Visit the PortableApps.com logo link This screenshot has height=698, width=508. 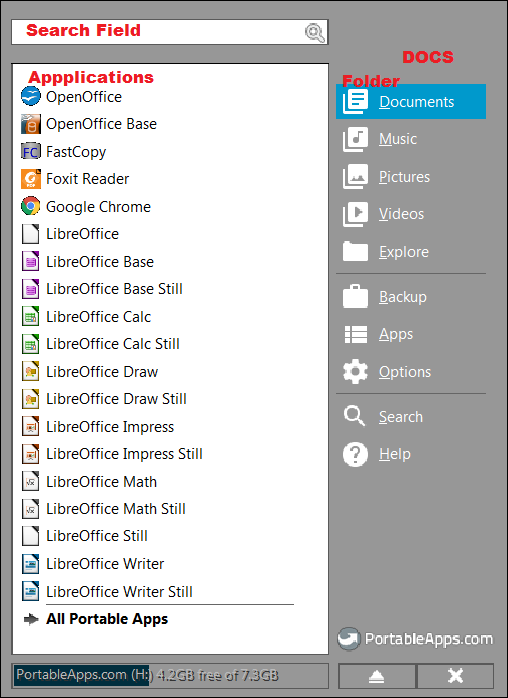[415, 639]
